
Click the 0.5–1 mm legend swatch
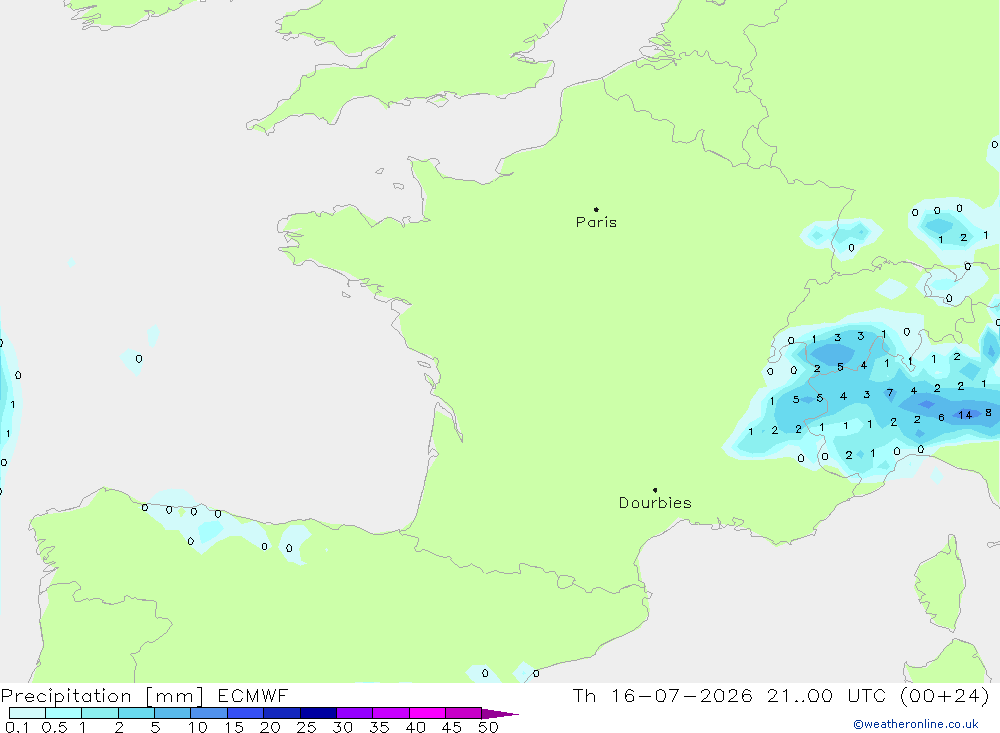tap(64, 713)
